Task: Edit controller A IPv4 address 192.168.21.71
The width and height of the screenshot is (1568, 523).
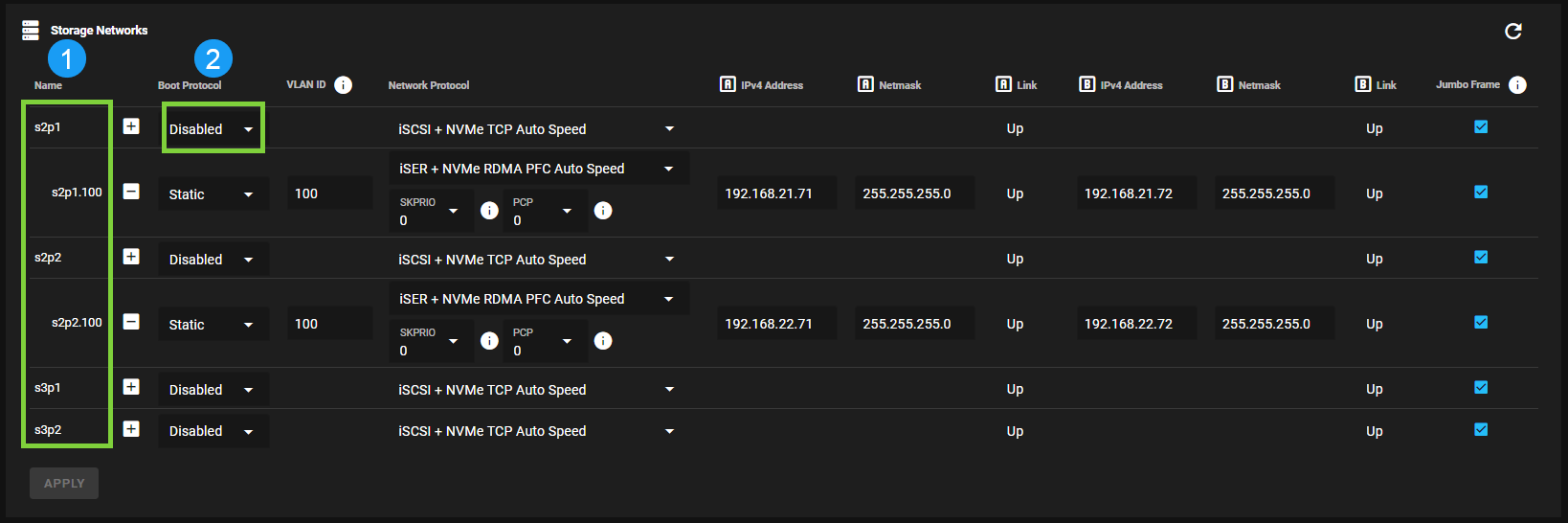Action: pos(775,193)
